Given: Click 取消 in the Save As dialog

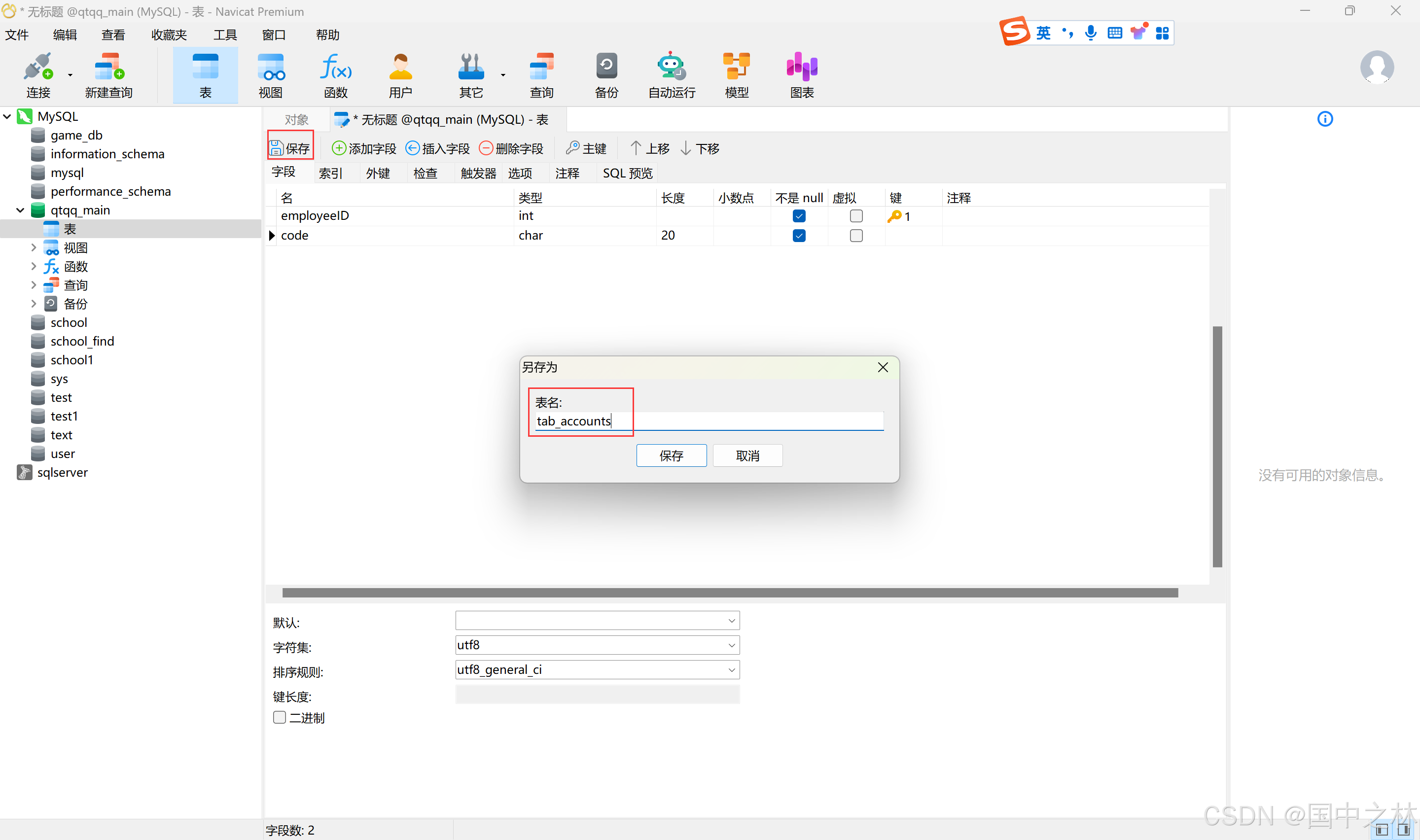Looking at the screenshot, I should tap(747, 455).
